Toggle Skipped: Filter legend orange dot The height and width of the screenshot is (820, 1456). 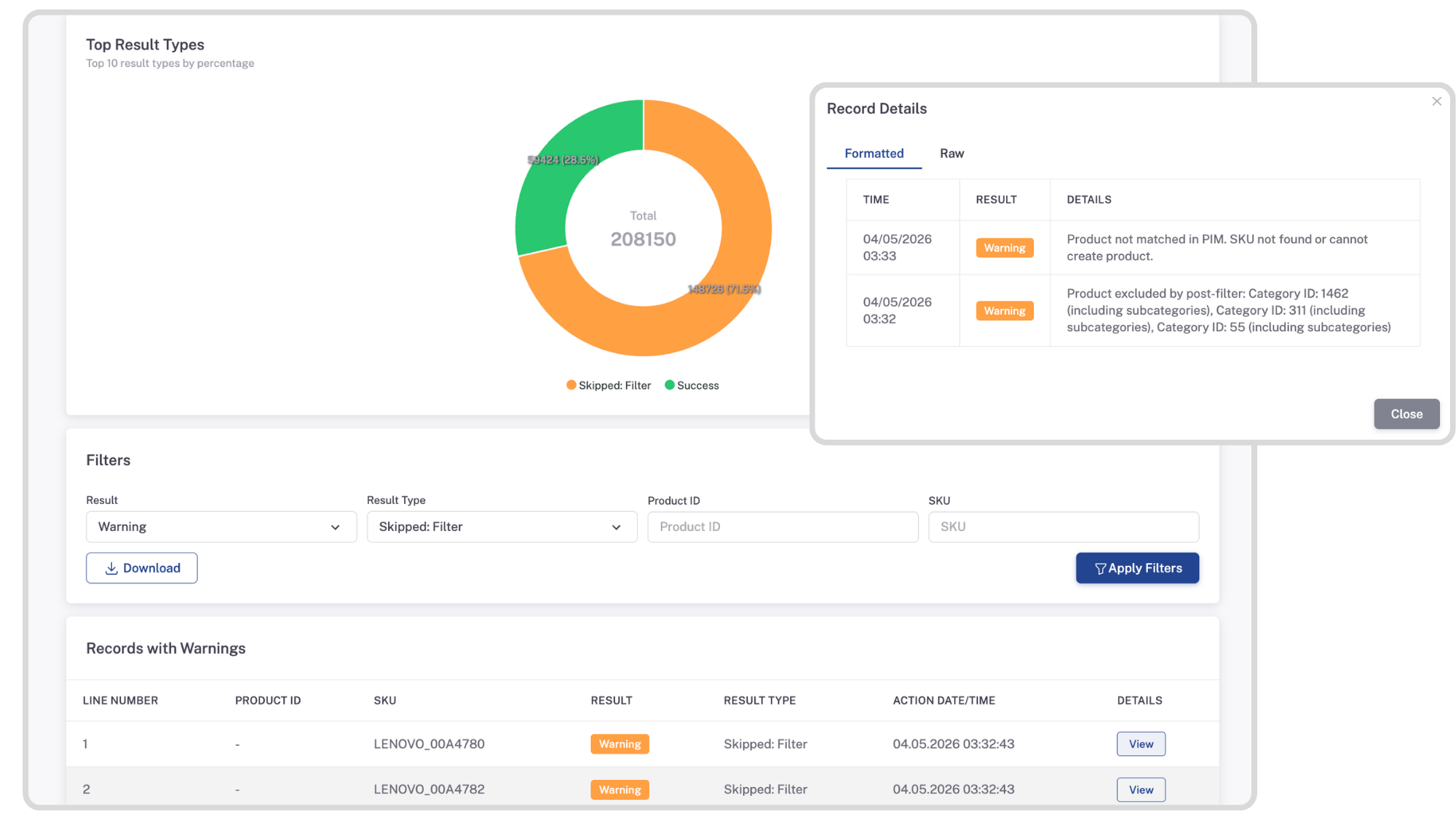(571, 385)
